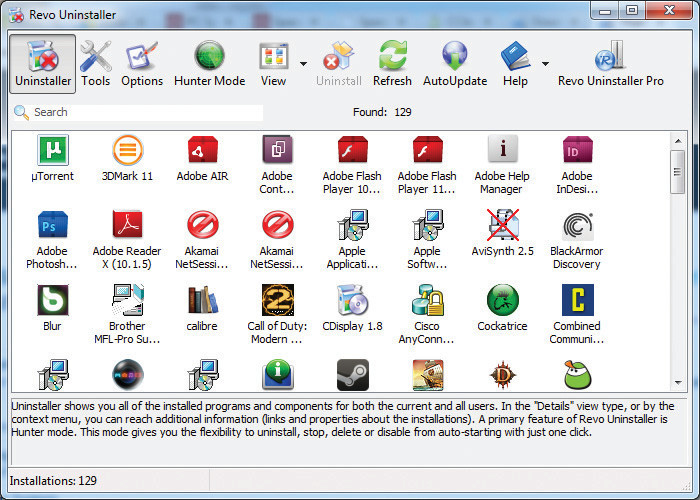Select the 3DMark 11 program
The image size is (700, 500).
pos(127,151)
